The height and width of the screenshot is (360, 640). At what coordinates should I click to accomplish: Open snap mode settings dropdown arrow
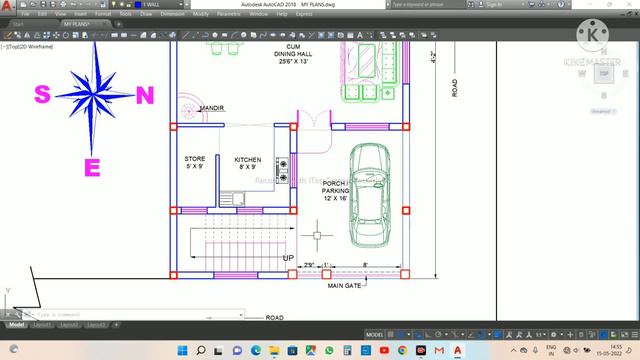[x=409, y=335]
